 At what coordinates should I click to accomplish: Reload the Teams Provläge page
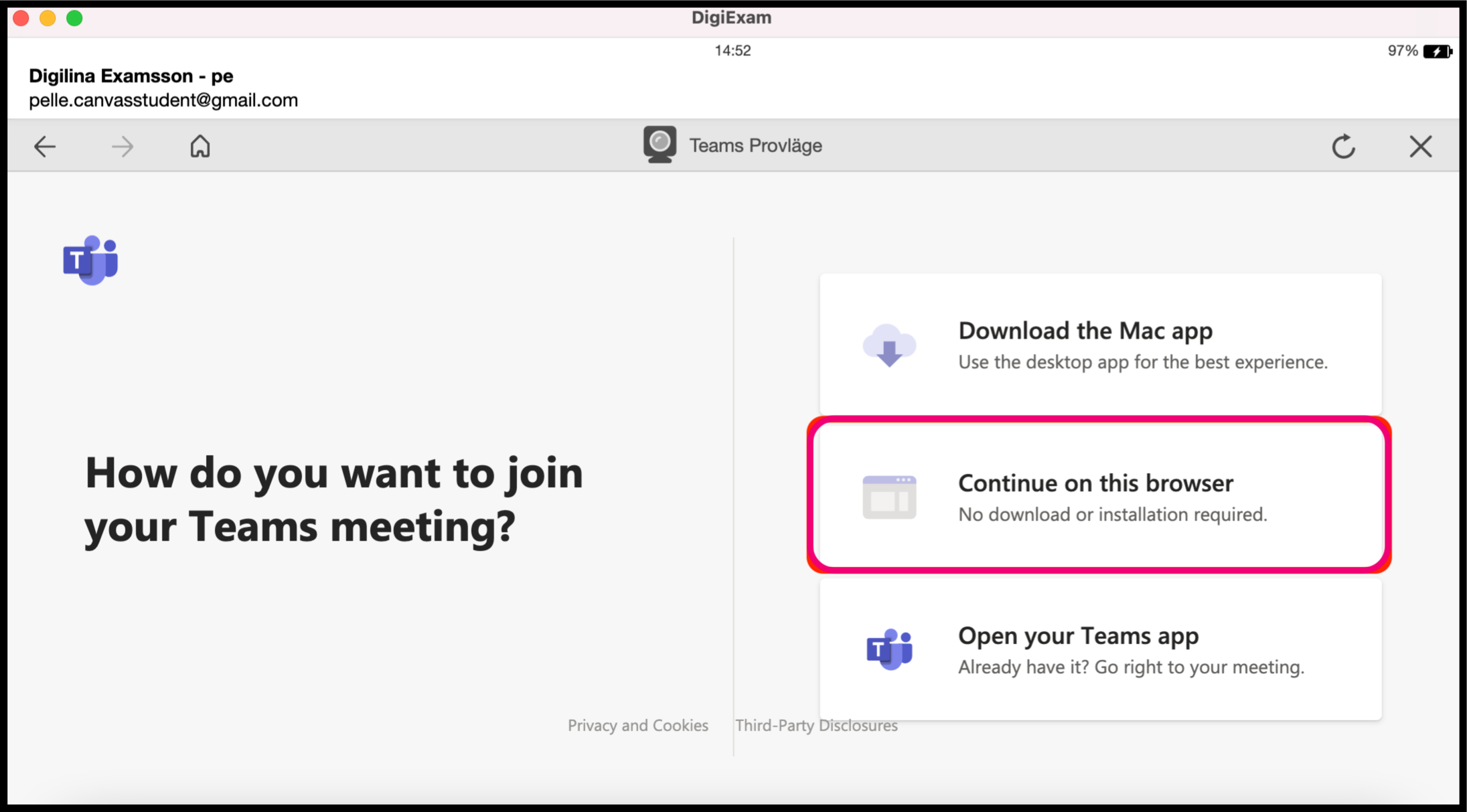1343,146
